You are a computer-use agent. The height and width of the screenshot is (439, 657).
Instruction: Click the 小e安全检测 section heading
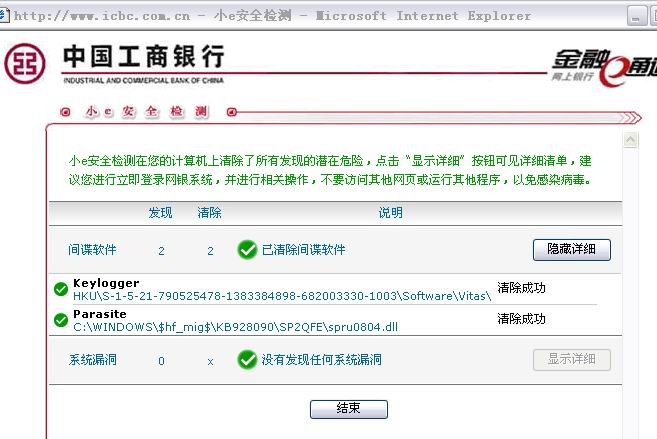click(x=146, y=112)
